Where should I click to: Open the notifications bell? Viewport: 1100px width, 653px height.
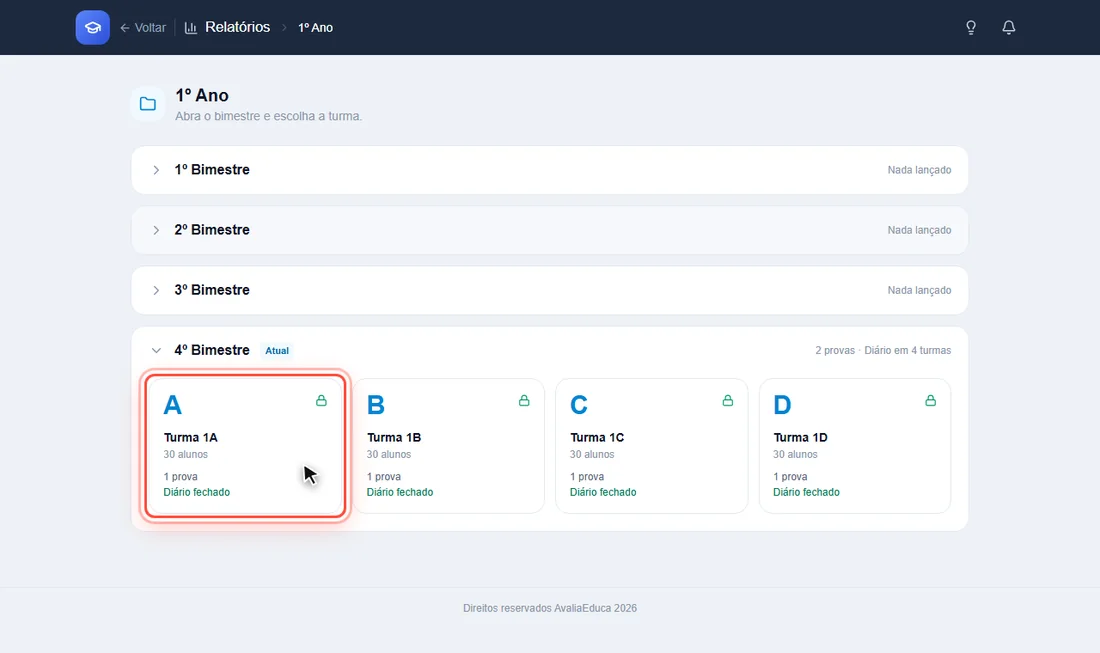click(1009, 27)
